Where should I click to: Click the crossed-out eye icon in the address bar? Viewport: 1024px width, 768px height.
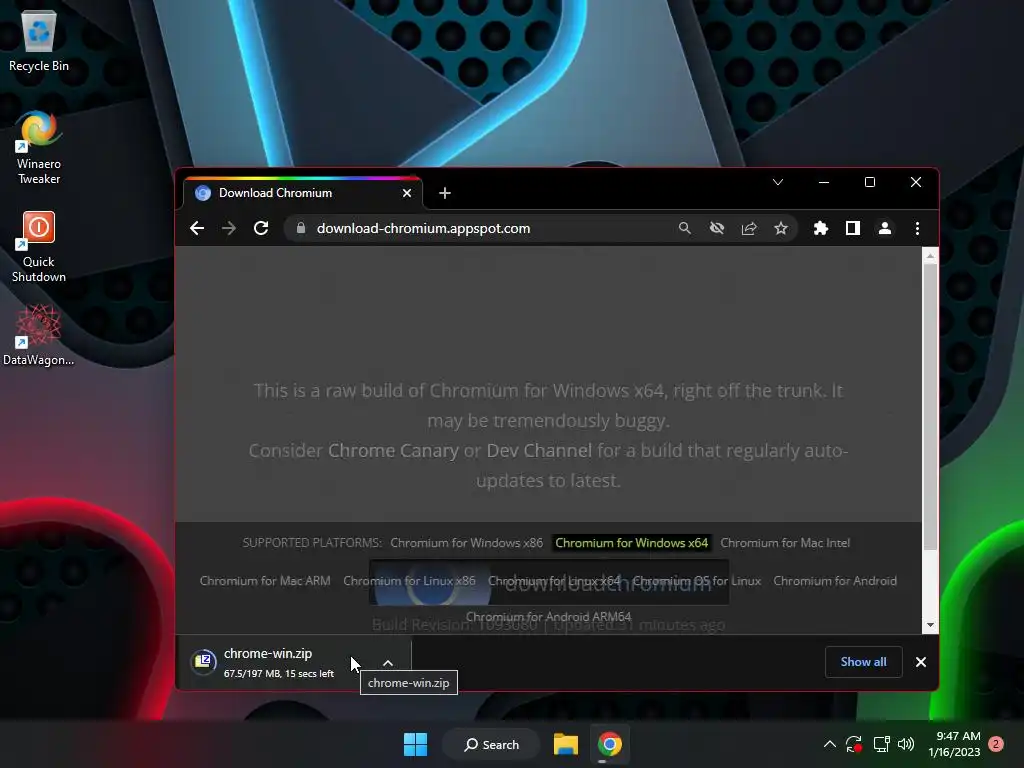pyautogui.click(x=716, y=228)
